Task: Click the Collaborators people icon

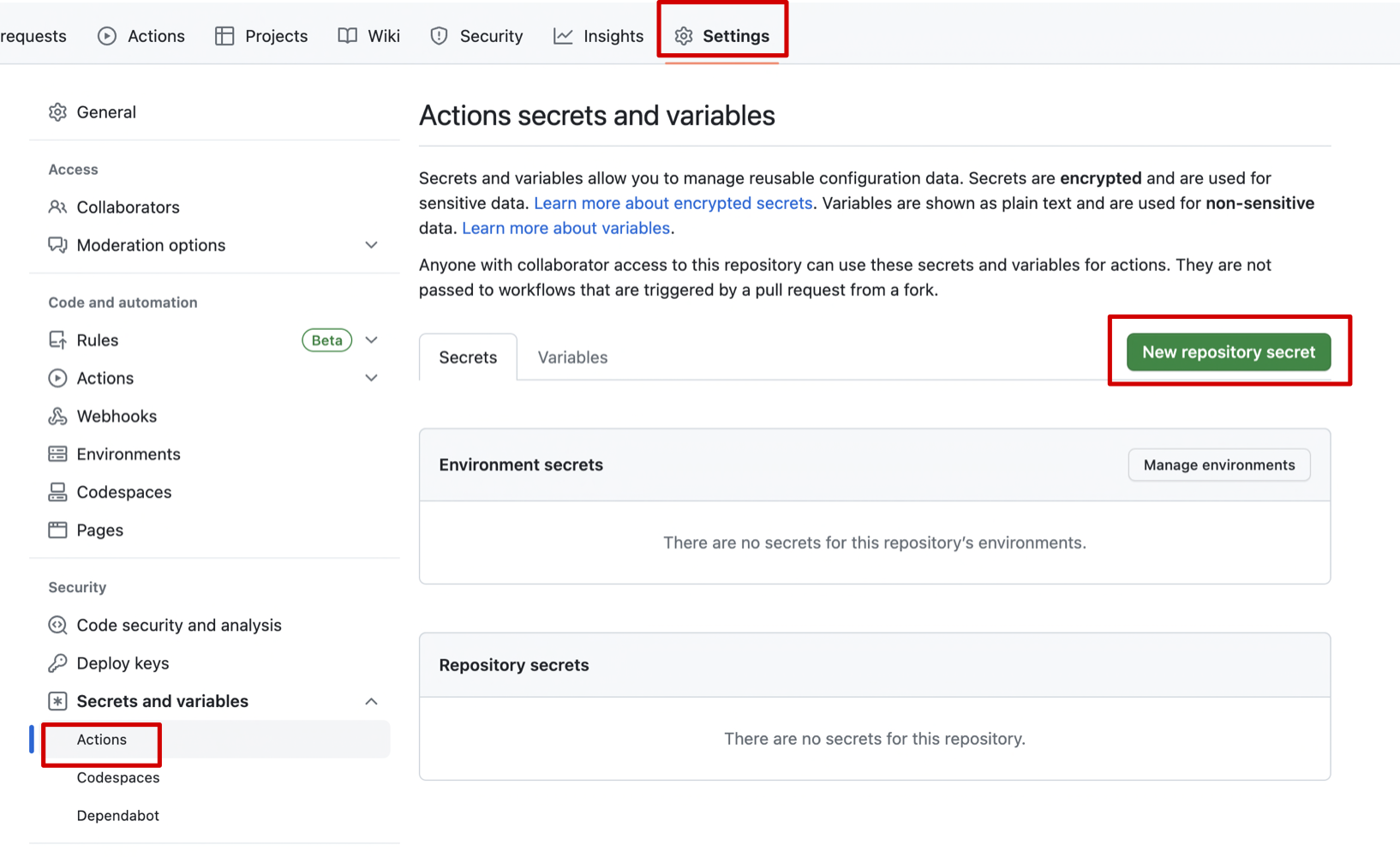Action: [57, 207]
